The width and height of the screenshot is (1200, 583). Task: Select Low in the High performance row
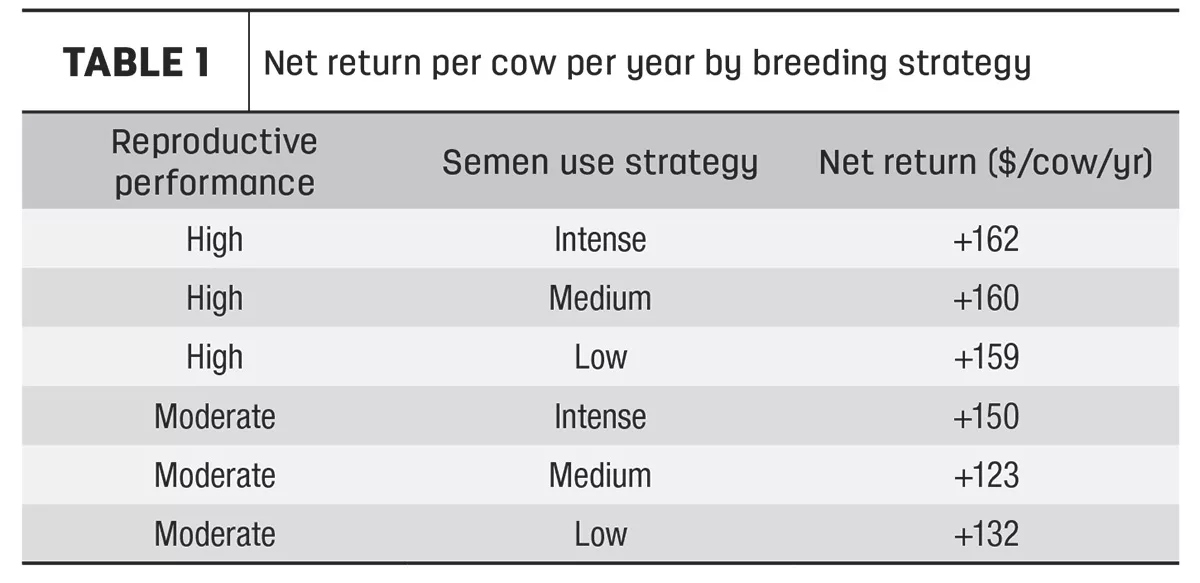[600, 358]
